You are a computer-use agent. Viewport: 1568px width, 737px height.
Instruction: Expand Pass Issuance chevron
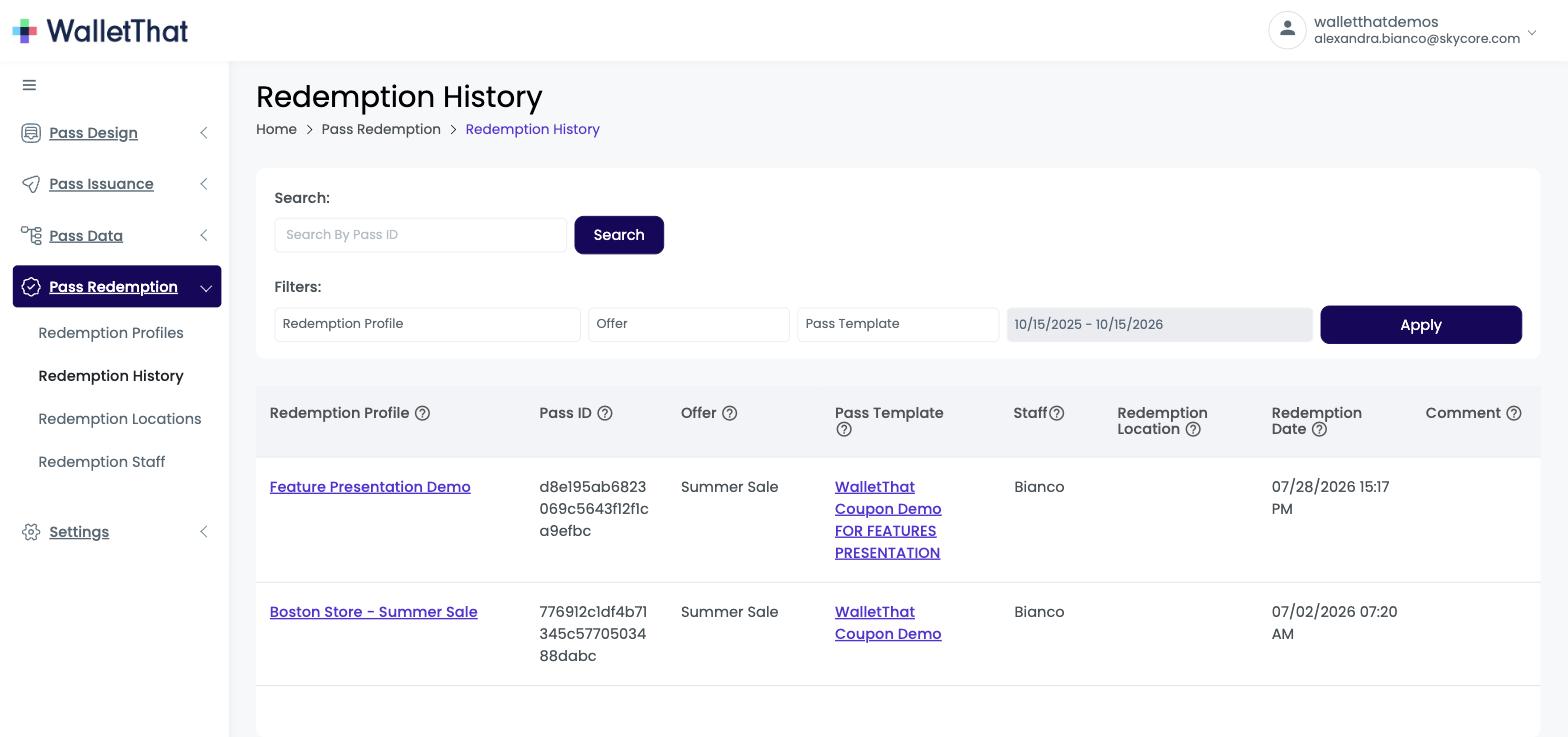click(204, 184)
